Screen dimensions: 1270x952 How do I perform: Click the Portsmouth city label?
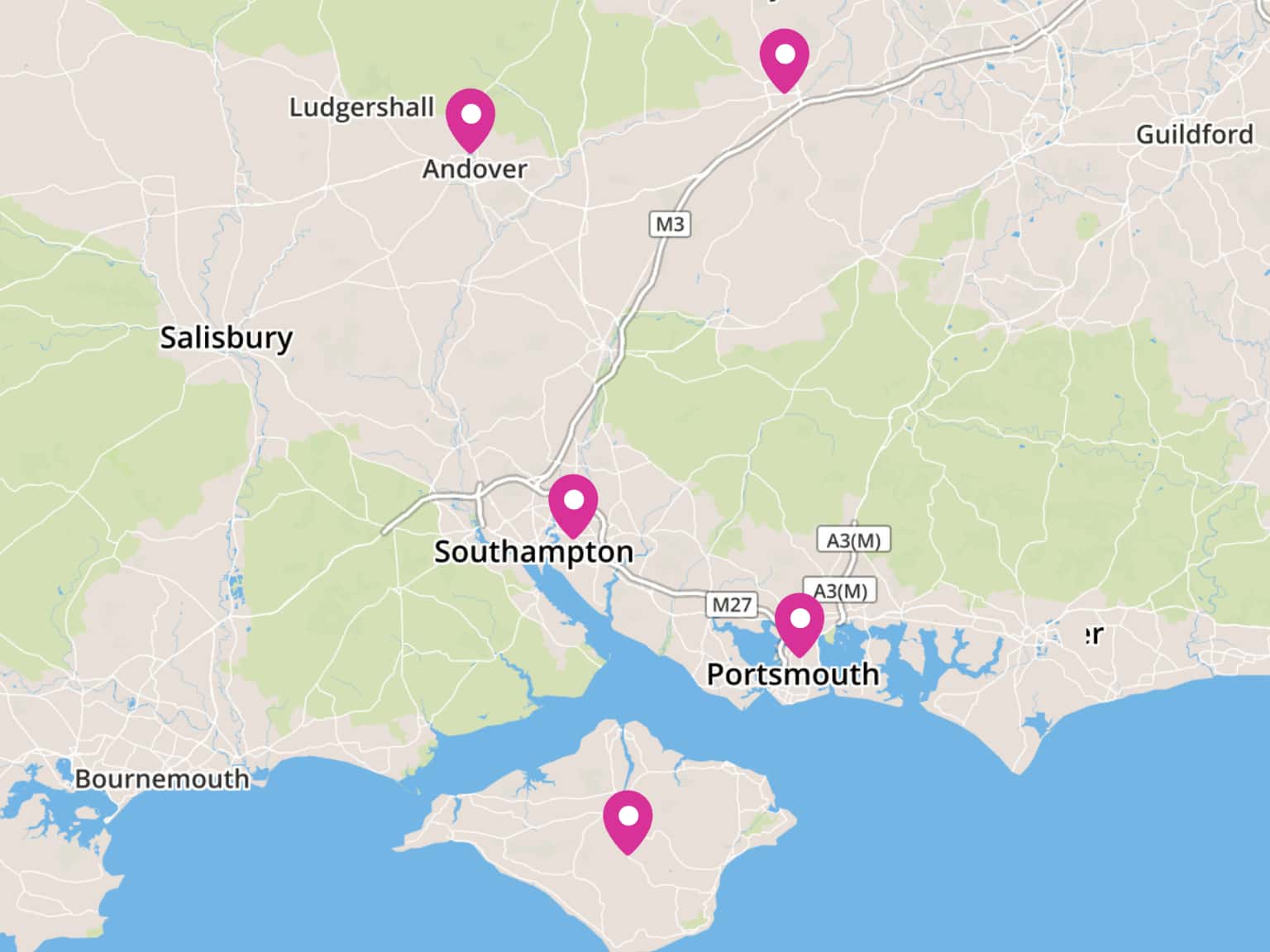[792, 674]
